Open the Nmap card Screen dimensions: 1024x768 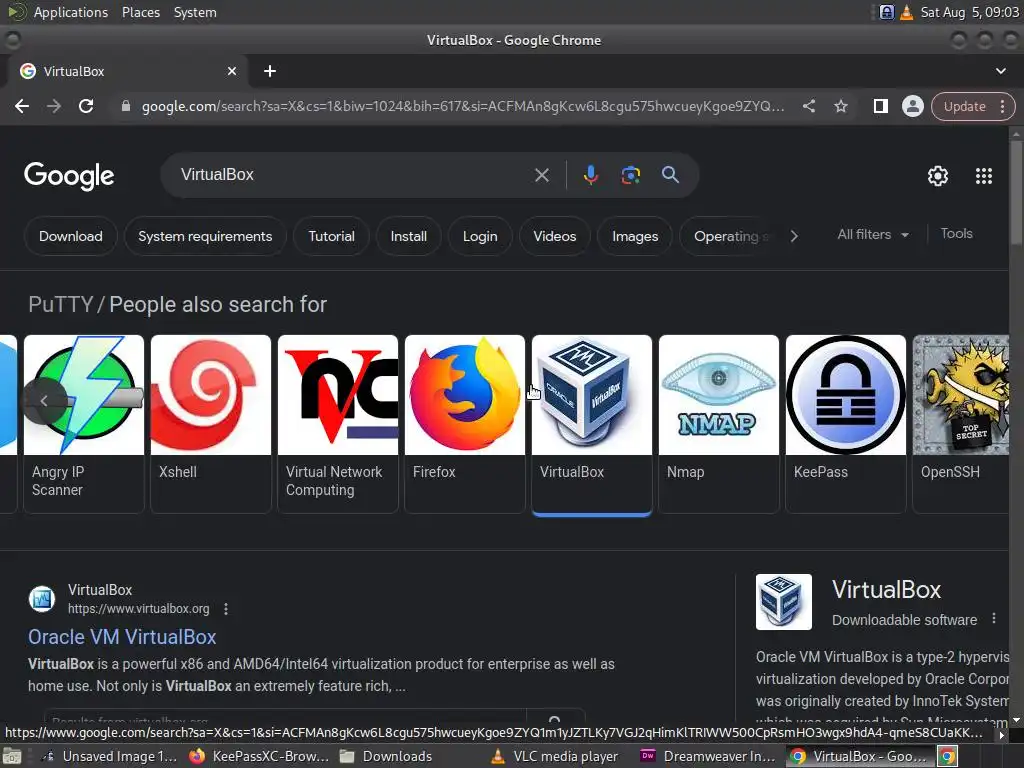718,424
